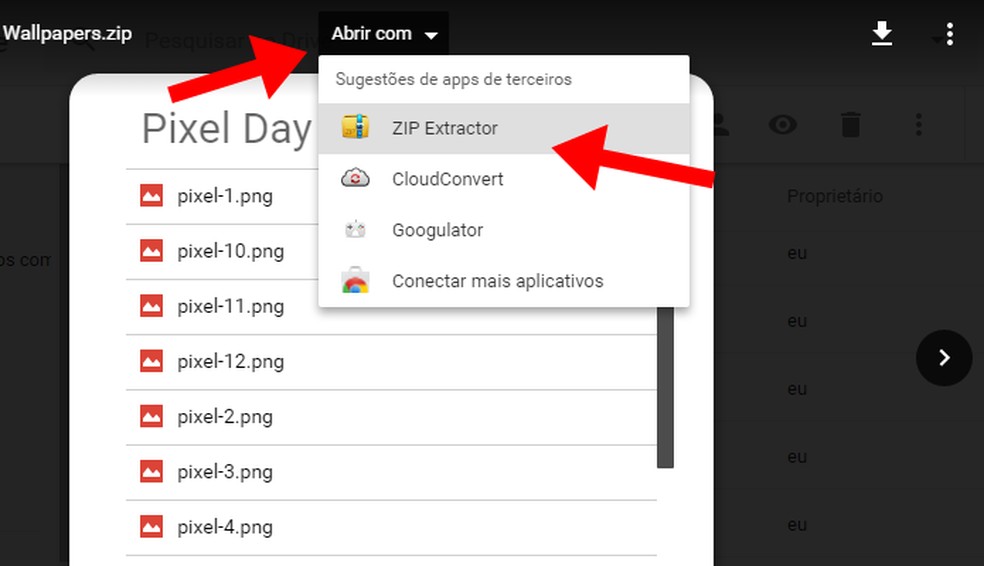Click the Googulator gamepad icon
Viewport: 984px width, 566px height.
(355, 230)
